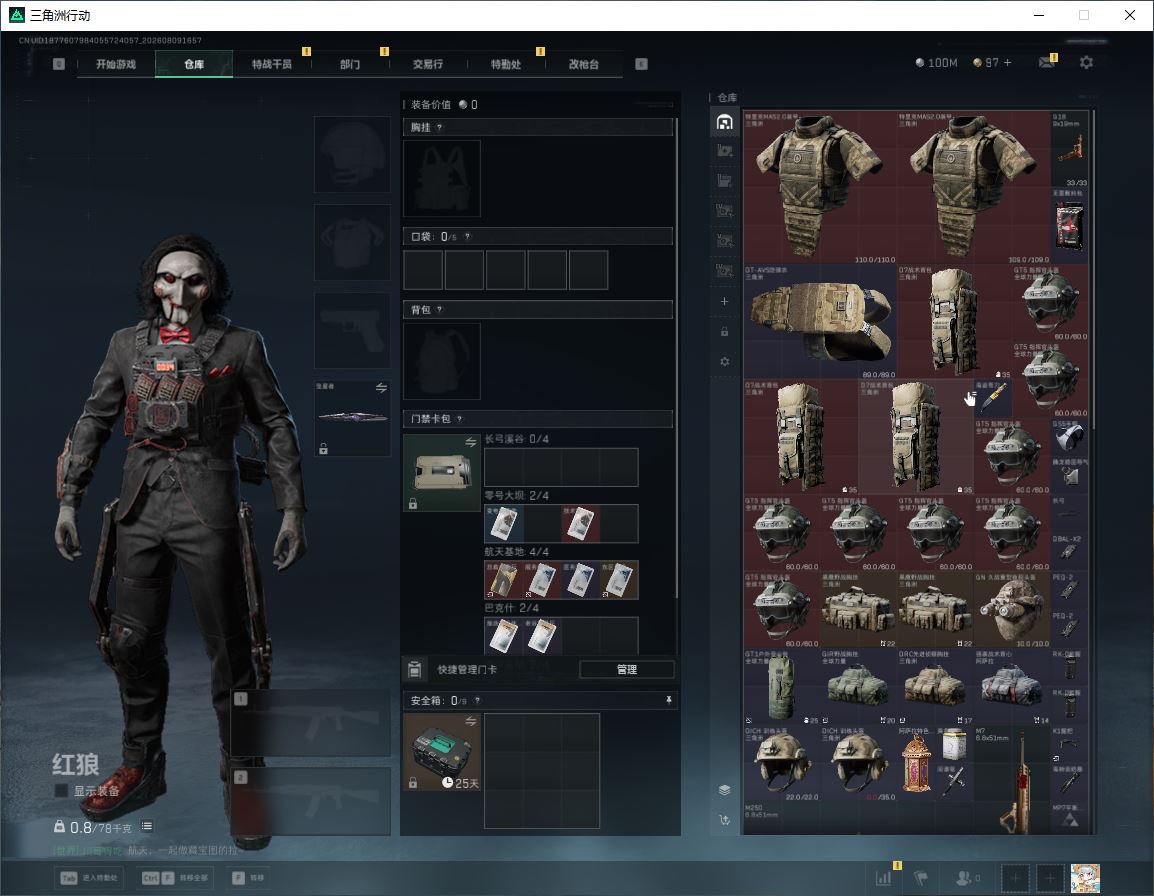Viewport: 1154px width, 896px height.
Task: Show help for 胸挂 section
Action: tap(439, 127)
